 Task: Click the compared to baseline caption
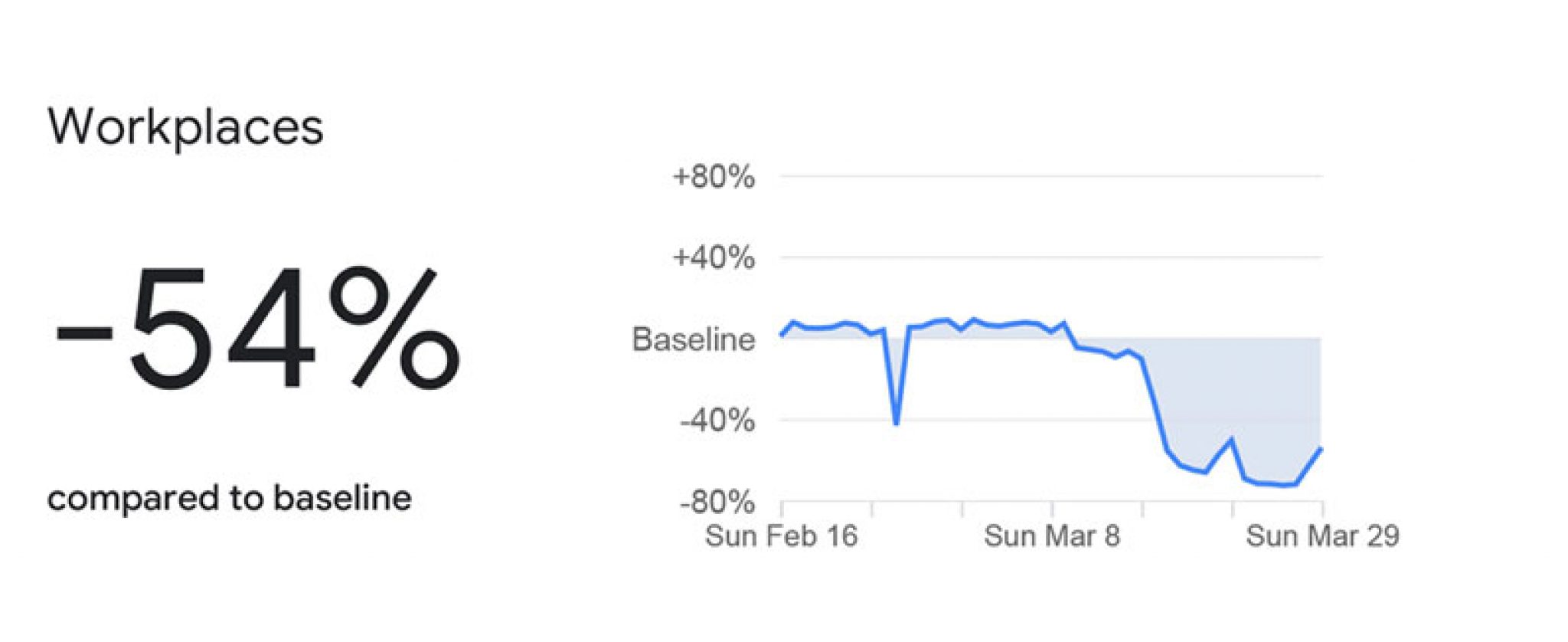pos(230,499)
